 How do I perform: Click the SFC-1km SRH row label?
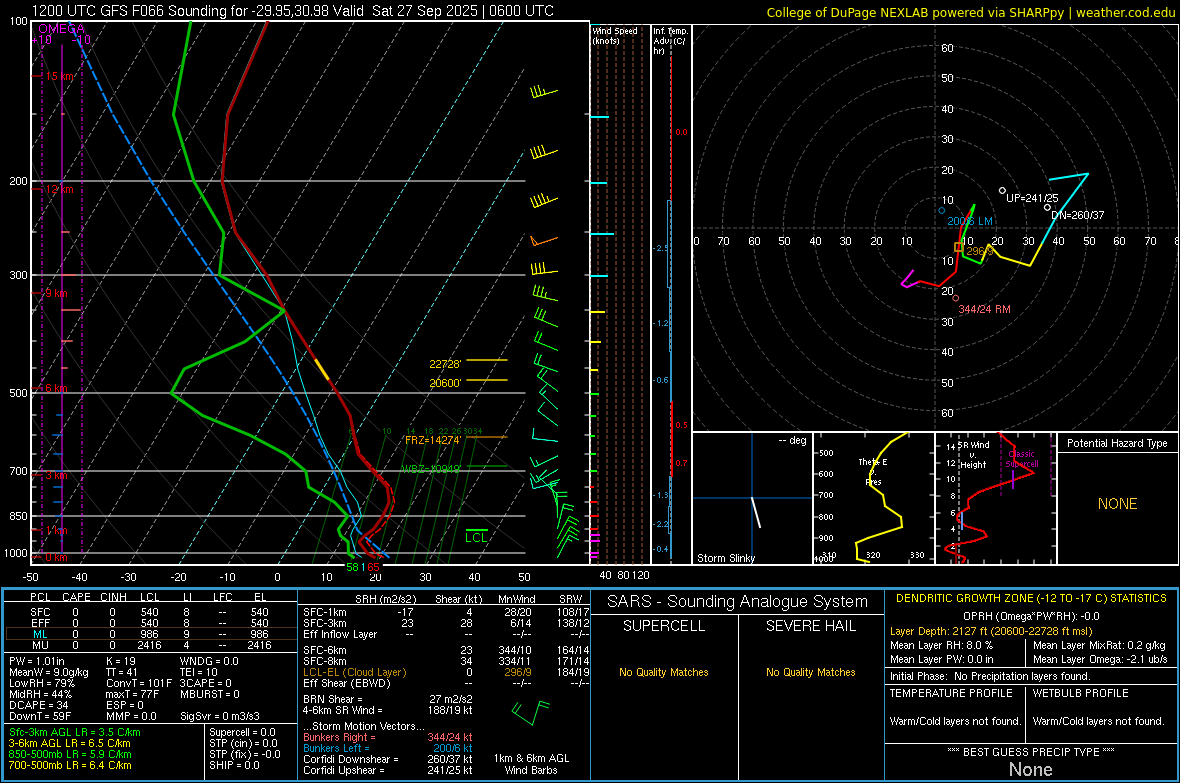(x=325, y=612)
